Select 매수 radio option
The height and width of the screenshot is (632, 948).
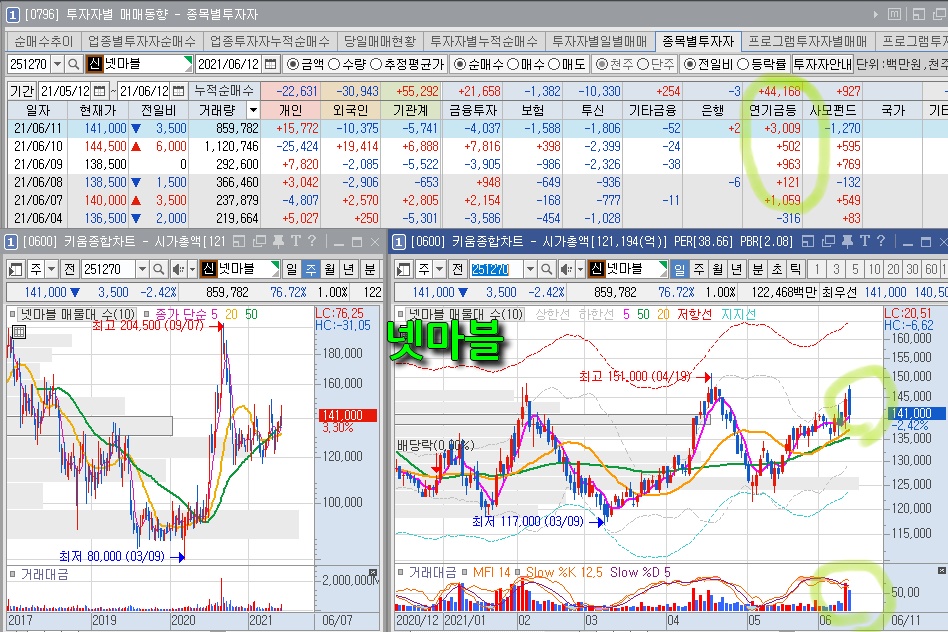[x=512, y=64]
